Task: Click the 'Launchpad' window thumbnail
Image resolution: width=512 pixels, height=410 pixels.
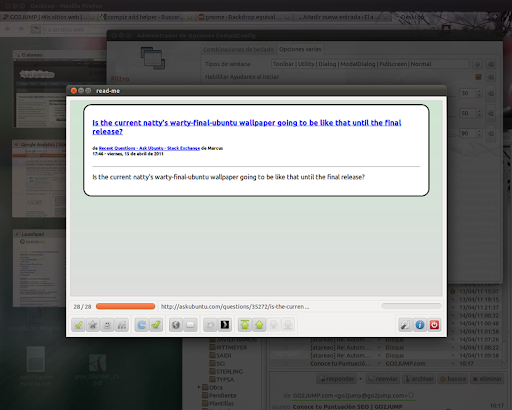Action: coord(39,268)
